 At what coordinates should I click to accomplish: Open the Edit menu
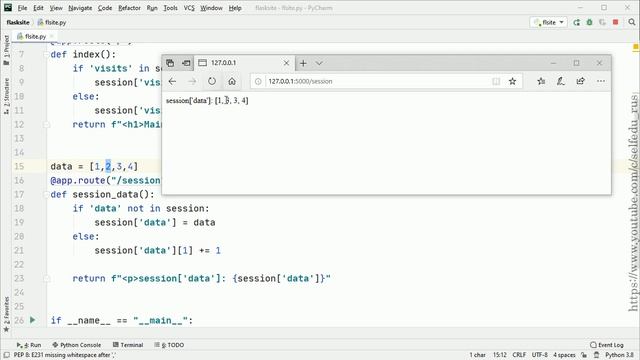[x=38, y=8]
